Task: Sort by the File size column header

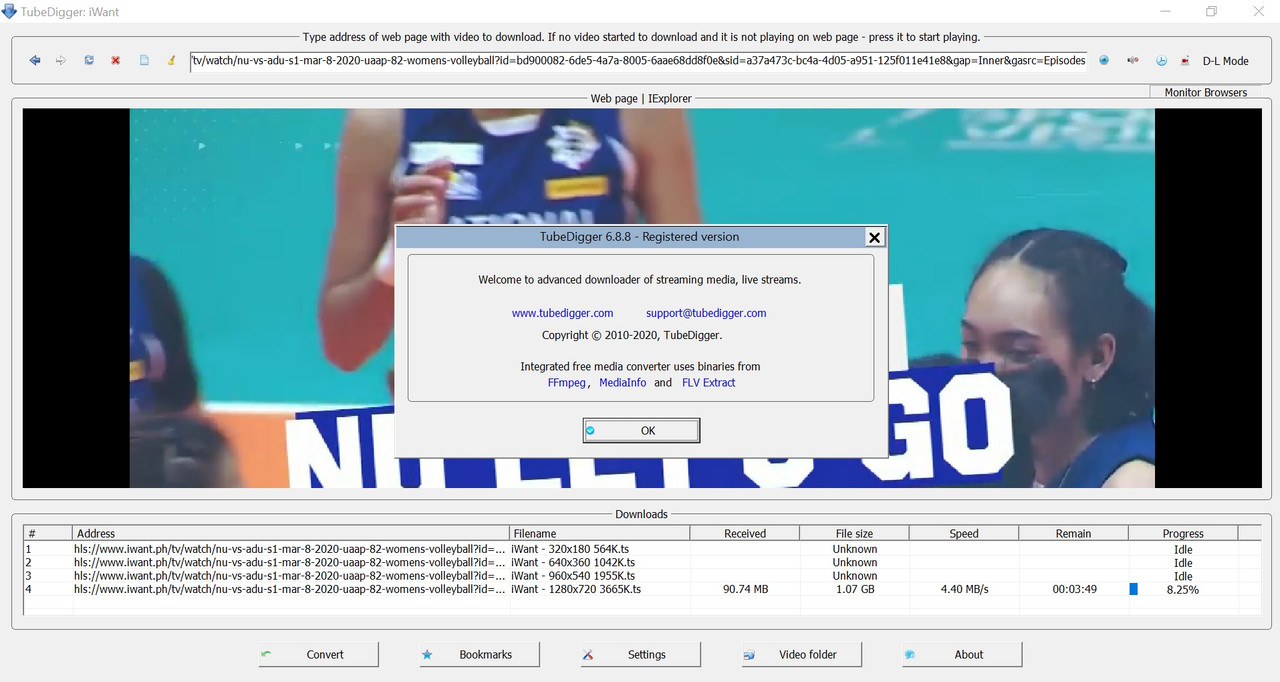Action: 854,534
